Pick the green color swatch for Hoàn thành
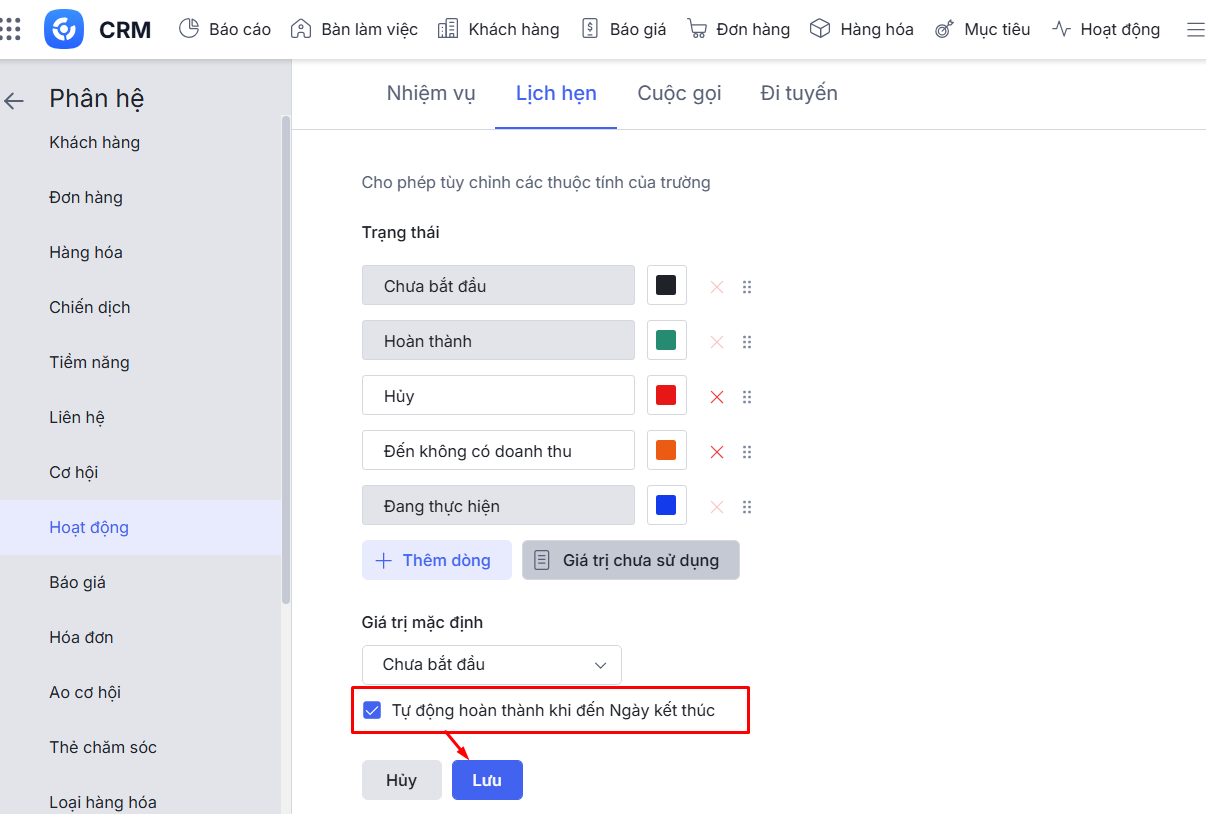 666,341
